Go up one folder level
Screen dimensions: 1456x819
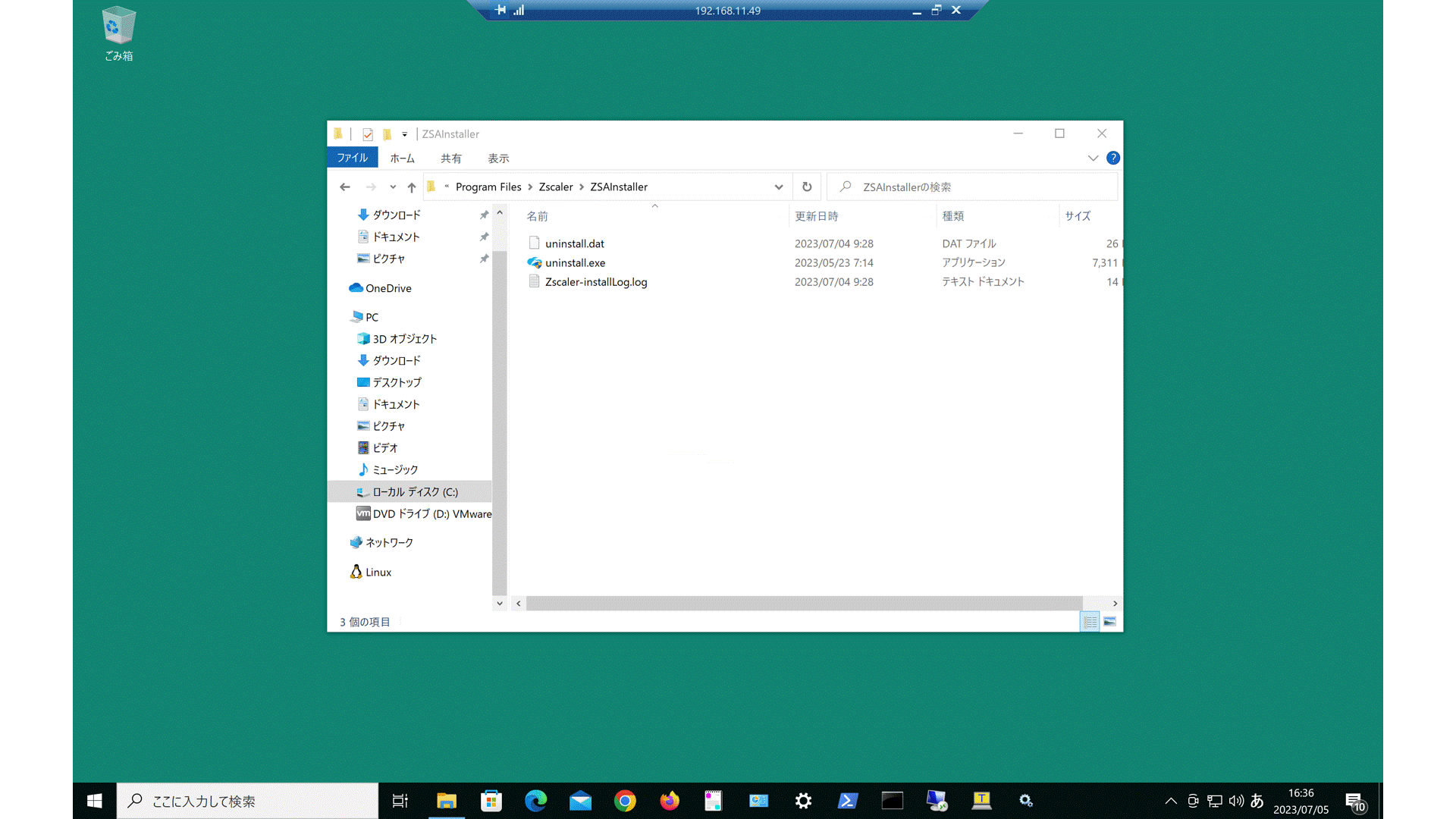click(x=411, y=187)
